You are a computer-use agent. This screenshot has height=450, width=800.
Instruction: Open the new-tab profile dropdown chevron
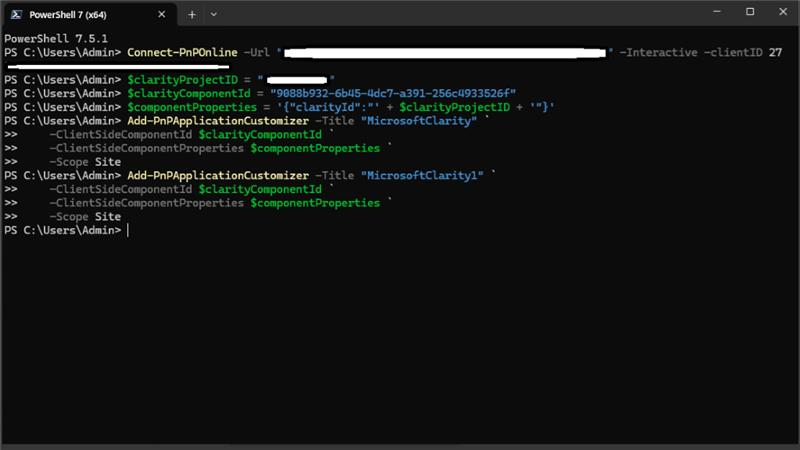pos(214,15)
